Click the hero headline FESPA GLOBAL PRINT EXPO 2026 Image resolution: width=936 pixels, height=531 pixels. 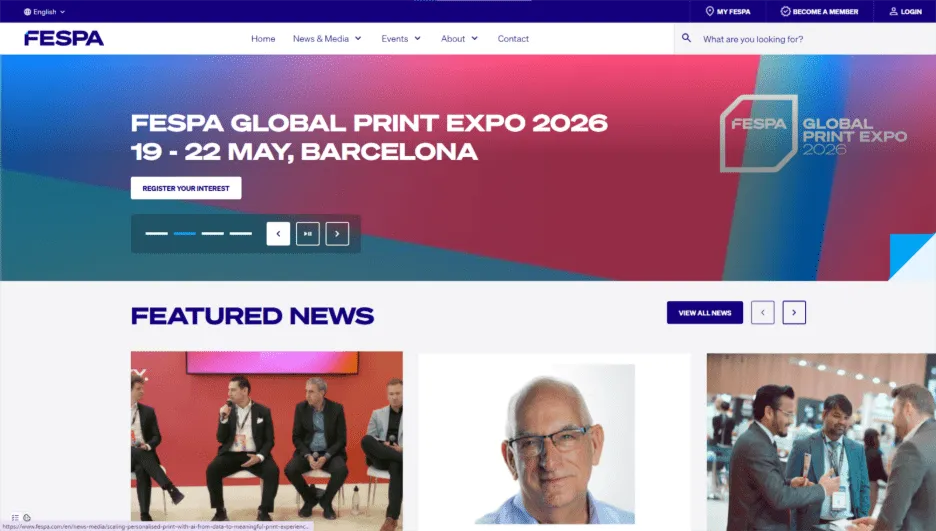pyautogui.click(x=369, y=123)
